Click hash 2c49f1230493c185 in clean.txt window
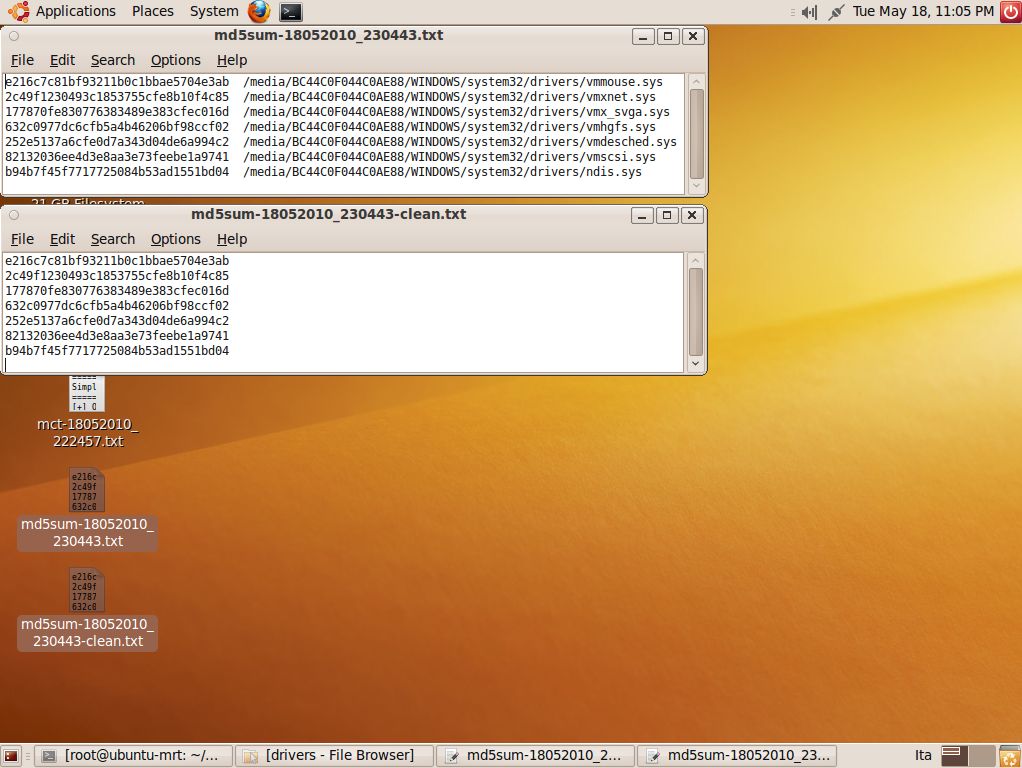1022x768 pixels. click(117, 276)
